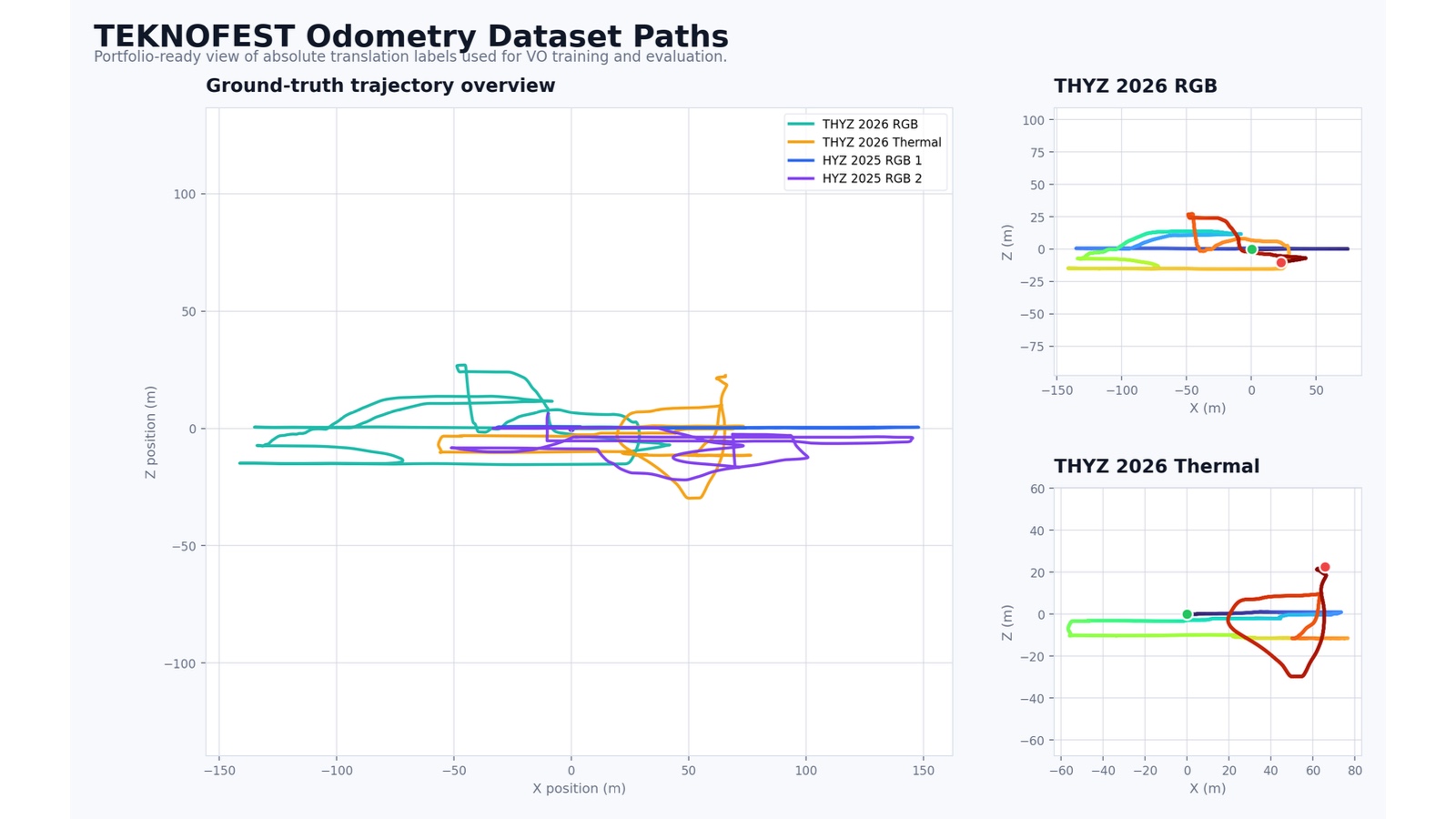Click the "Z (m)" label of the RGB subplot
Viewport: 1456px width, 819px height.
point(1006,242)
